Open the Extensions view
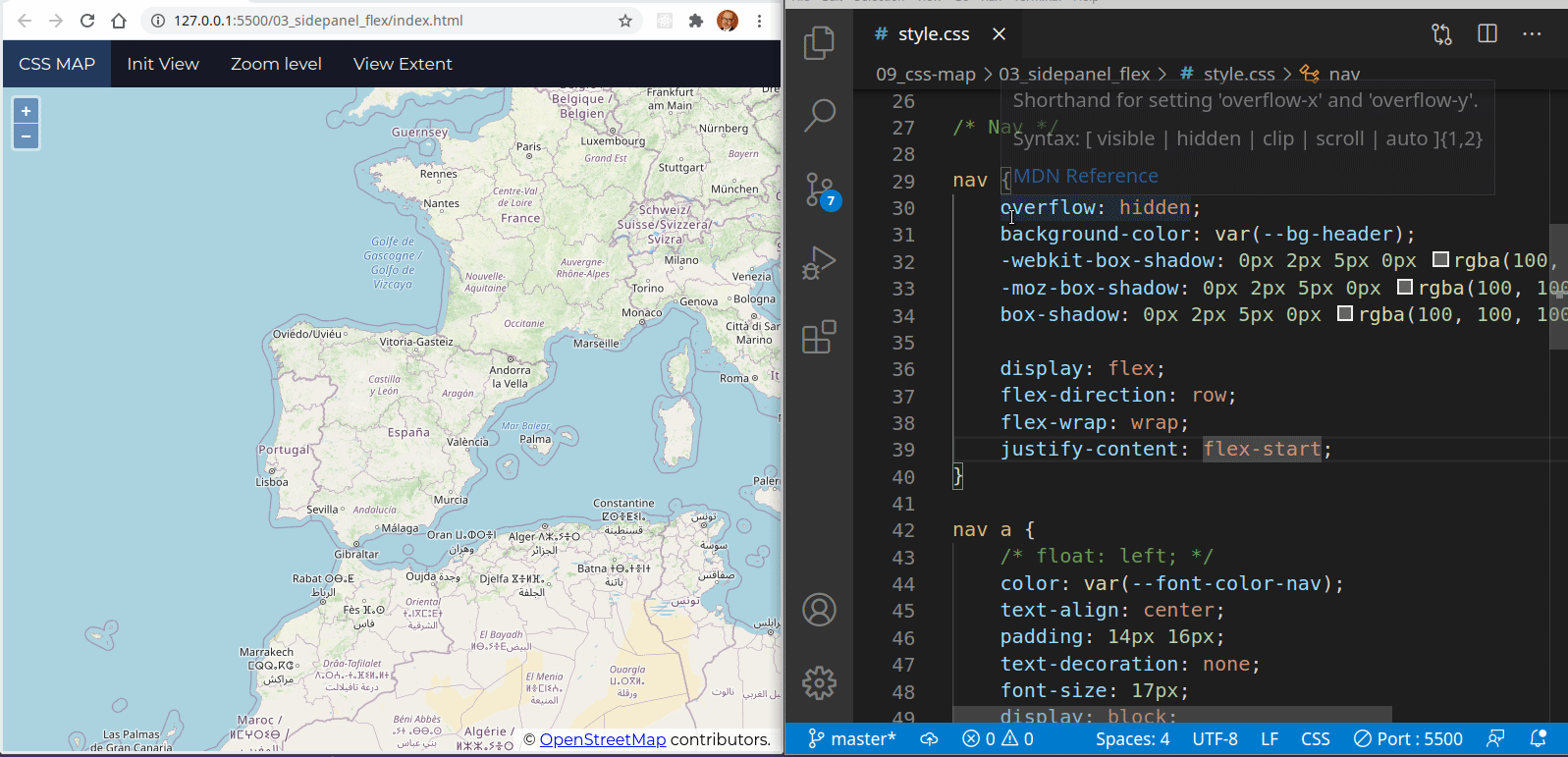The image size is (1568, 757). tap(819, 337)
